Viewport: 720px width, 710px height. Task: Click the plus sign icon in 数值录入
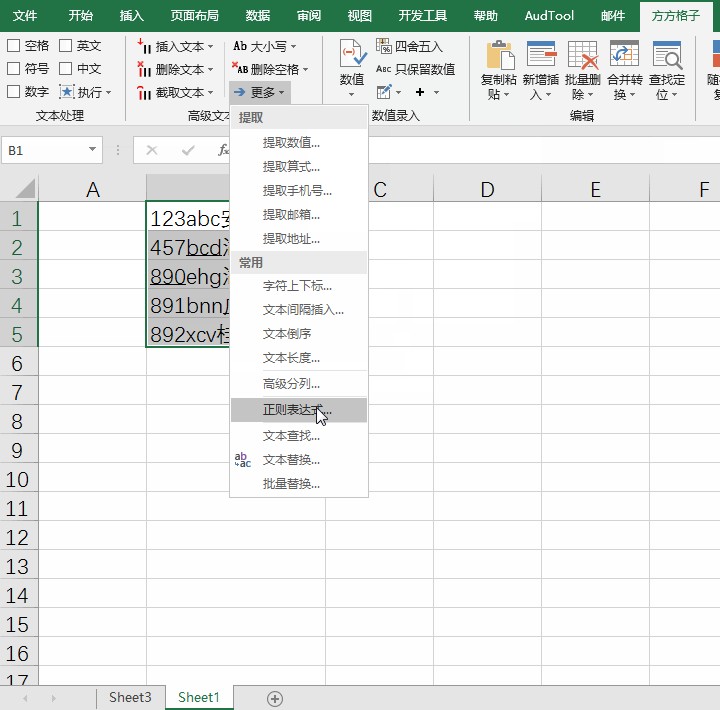coord(420,92)
